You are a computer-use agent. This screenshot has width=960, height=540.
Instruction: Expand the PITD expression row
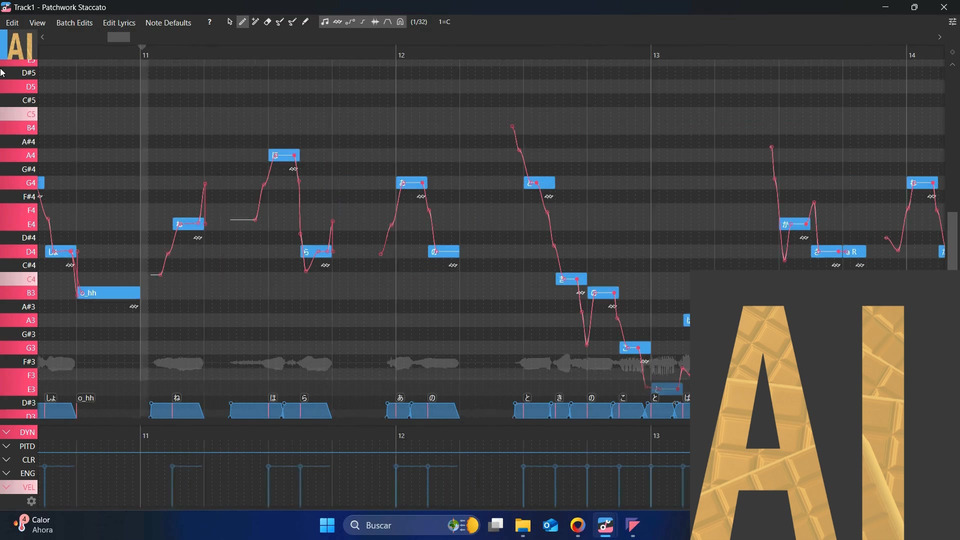click(x=7, y=446)
